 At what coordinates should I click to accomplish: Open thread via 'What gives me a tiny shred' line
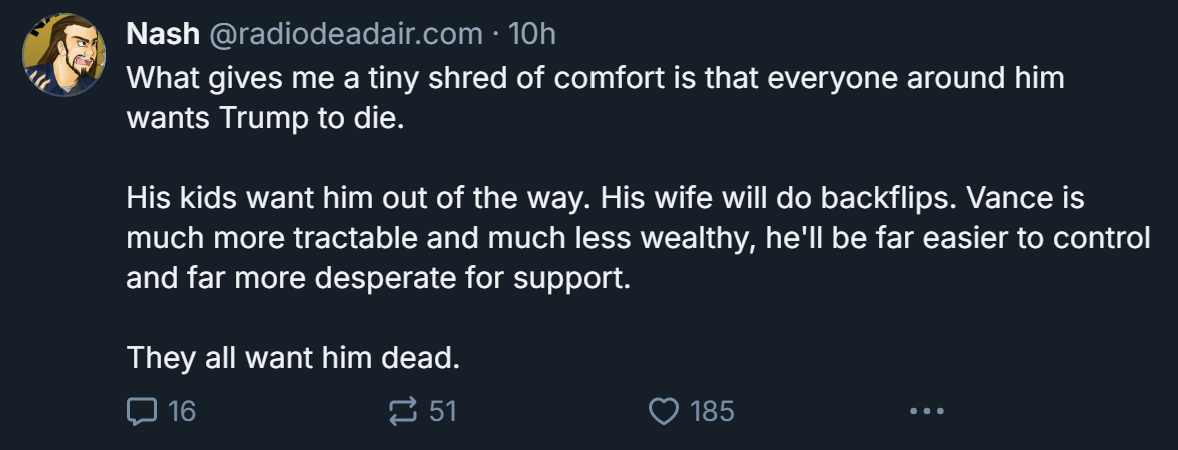click(x=595, y=78)
